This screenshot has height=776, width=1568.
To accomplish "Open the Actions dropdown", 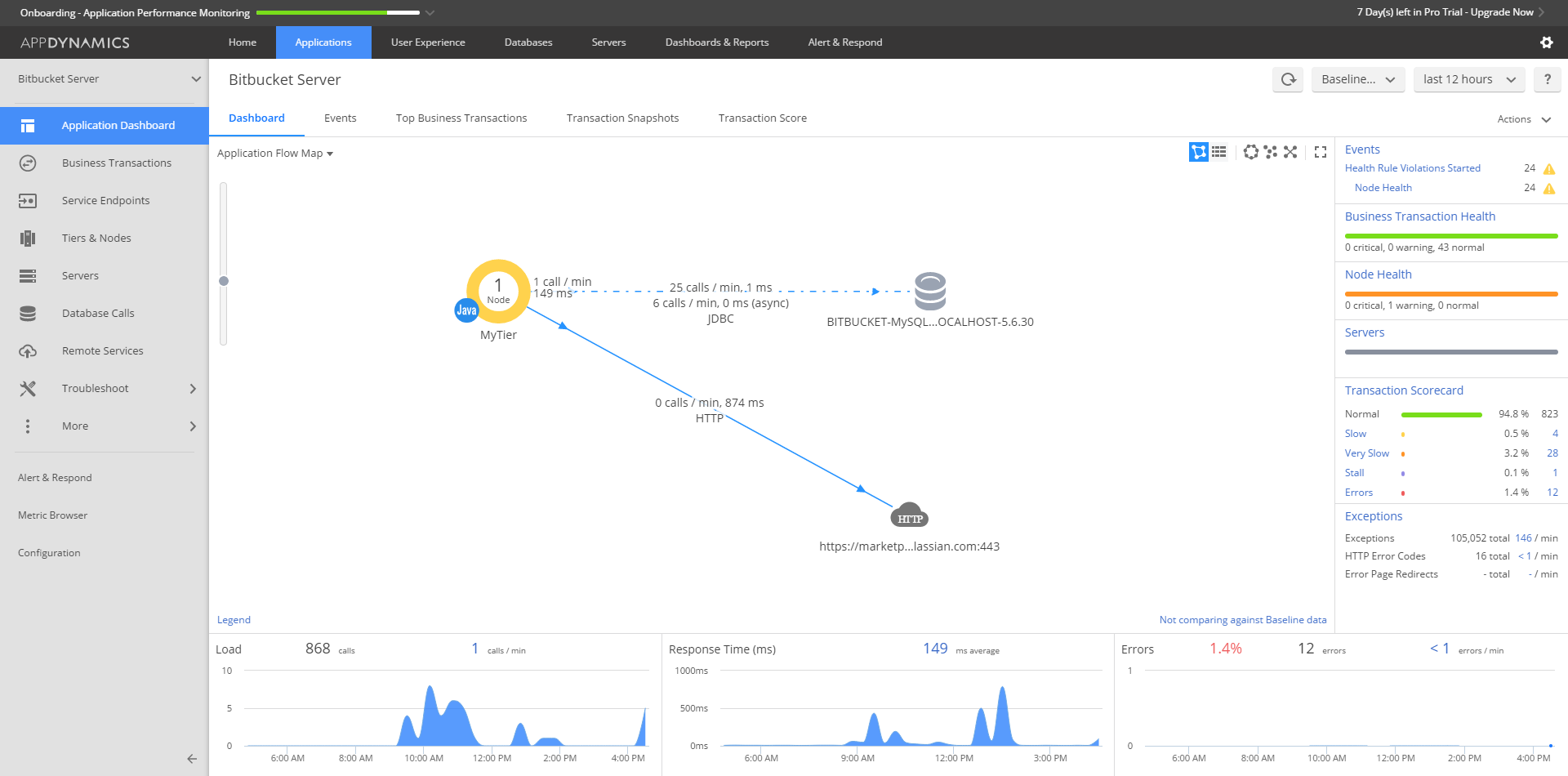I will [1524, 119].
